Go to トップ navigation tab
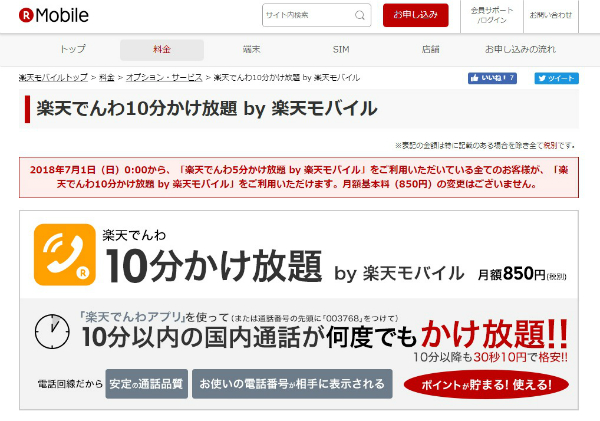This screenshot has height=421, width=600. 73,49
